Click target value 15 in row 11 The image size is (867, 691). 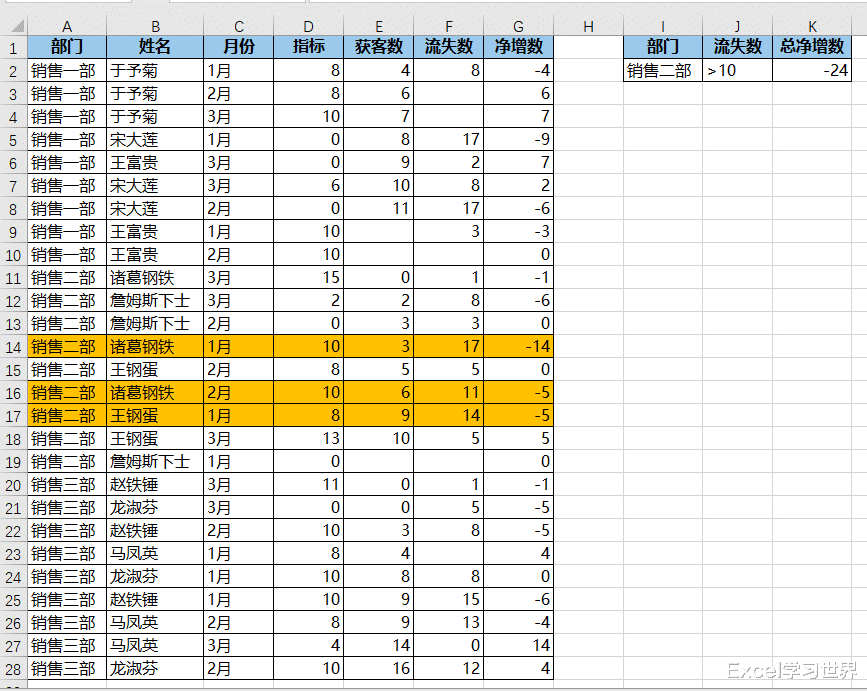[x=309, y=278]
